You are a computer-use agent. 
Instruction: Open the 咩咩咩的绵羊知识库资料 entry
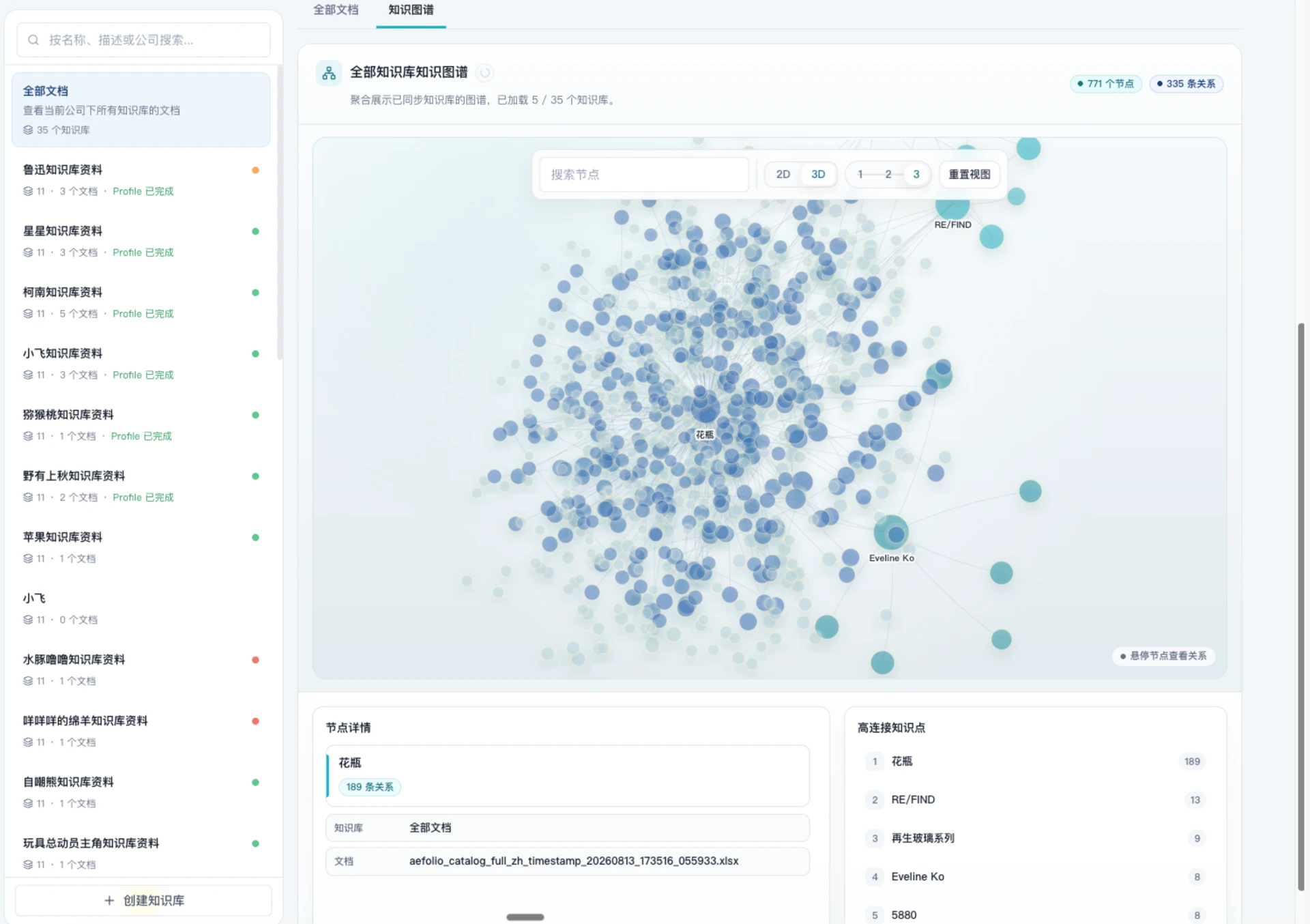(x=141, y=731)
